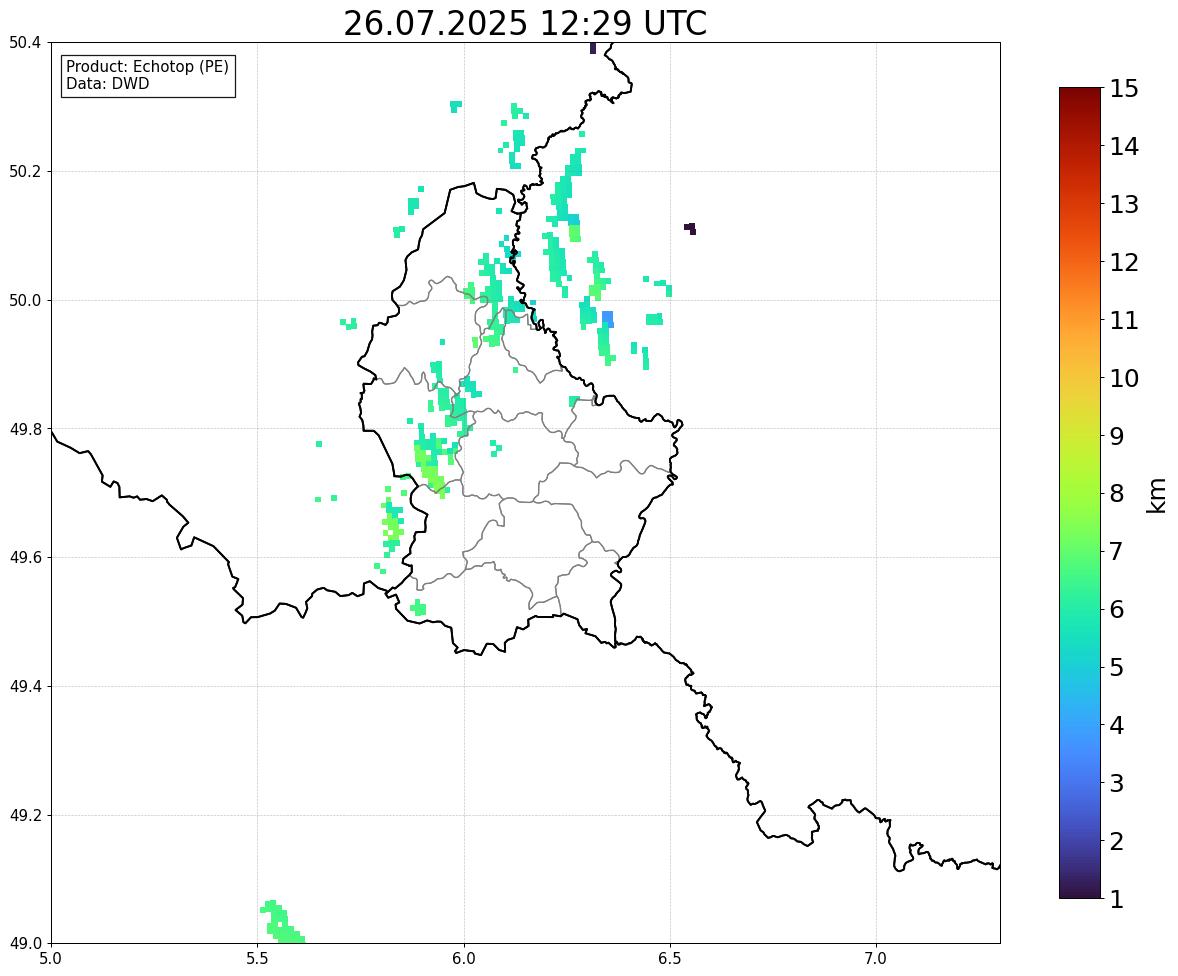Click the 'Product: Echotop (PE)' legend line
Image resolution: width=1178 pixels, height=976 pixels.
pos(147,67)
